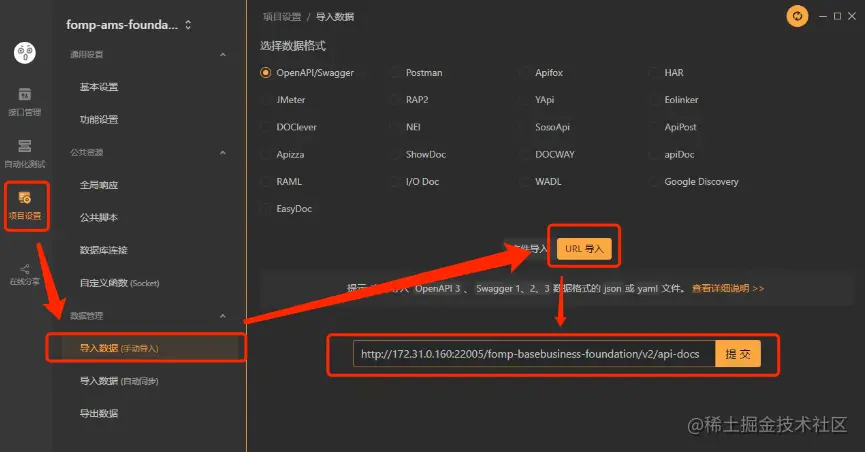Screen dimensions: 865x452
Task: Select the NEI format option
Action: click(405, 127)
